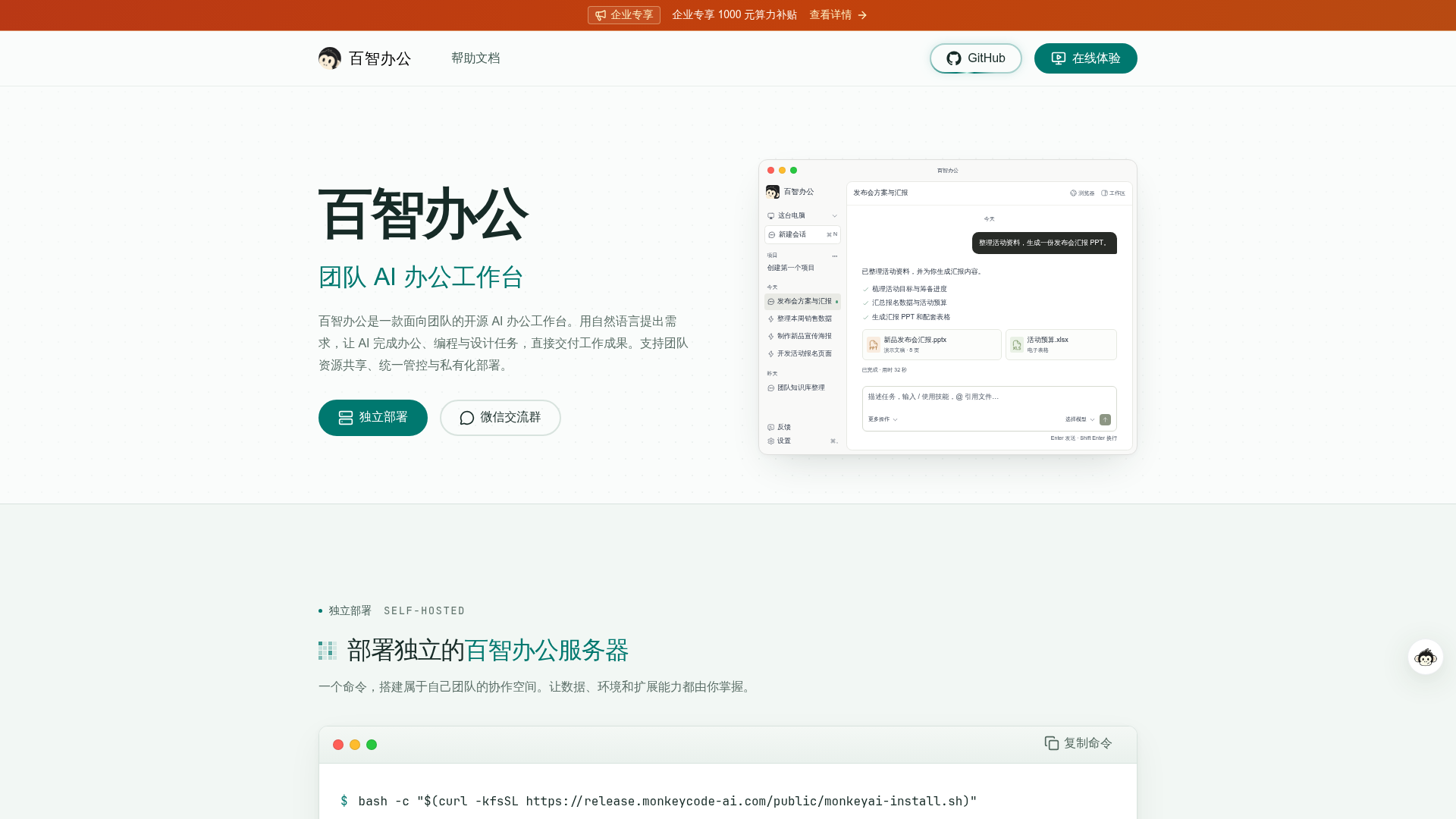Click the send arrow button in preview
Screen dimensions: 1456x819
click(1106, 420)
